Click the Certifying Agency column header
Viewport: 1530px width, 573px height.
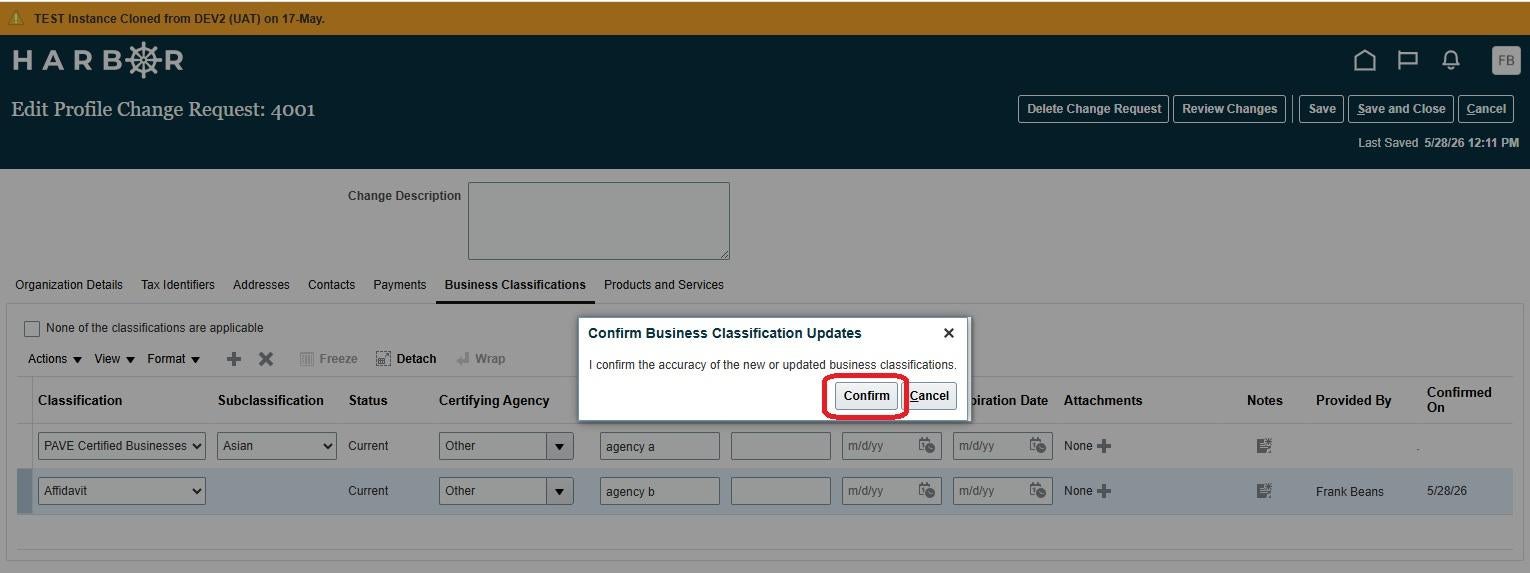(x=494, y=401)
